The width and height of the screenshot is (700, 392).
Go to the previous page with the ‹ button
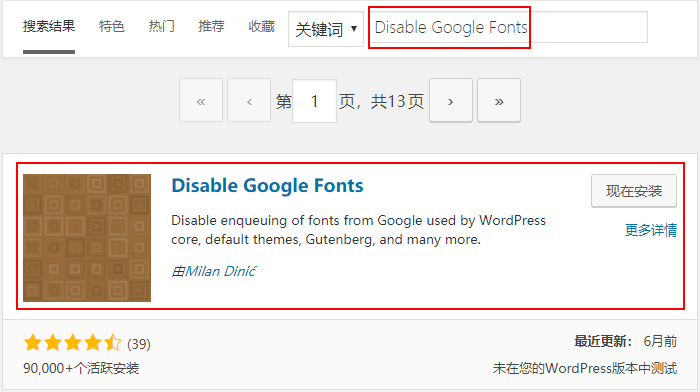pyautogui.click(x=249, y=100)
